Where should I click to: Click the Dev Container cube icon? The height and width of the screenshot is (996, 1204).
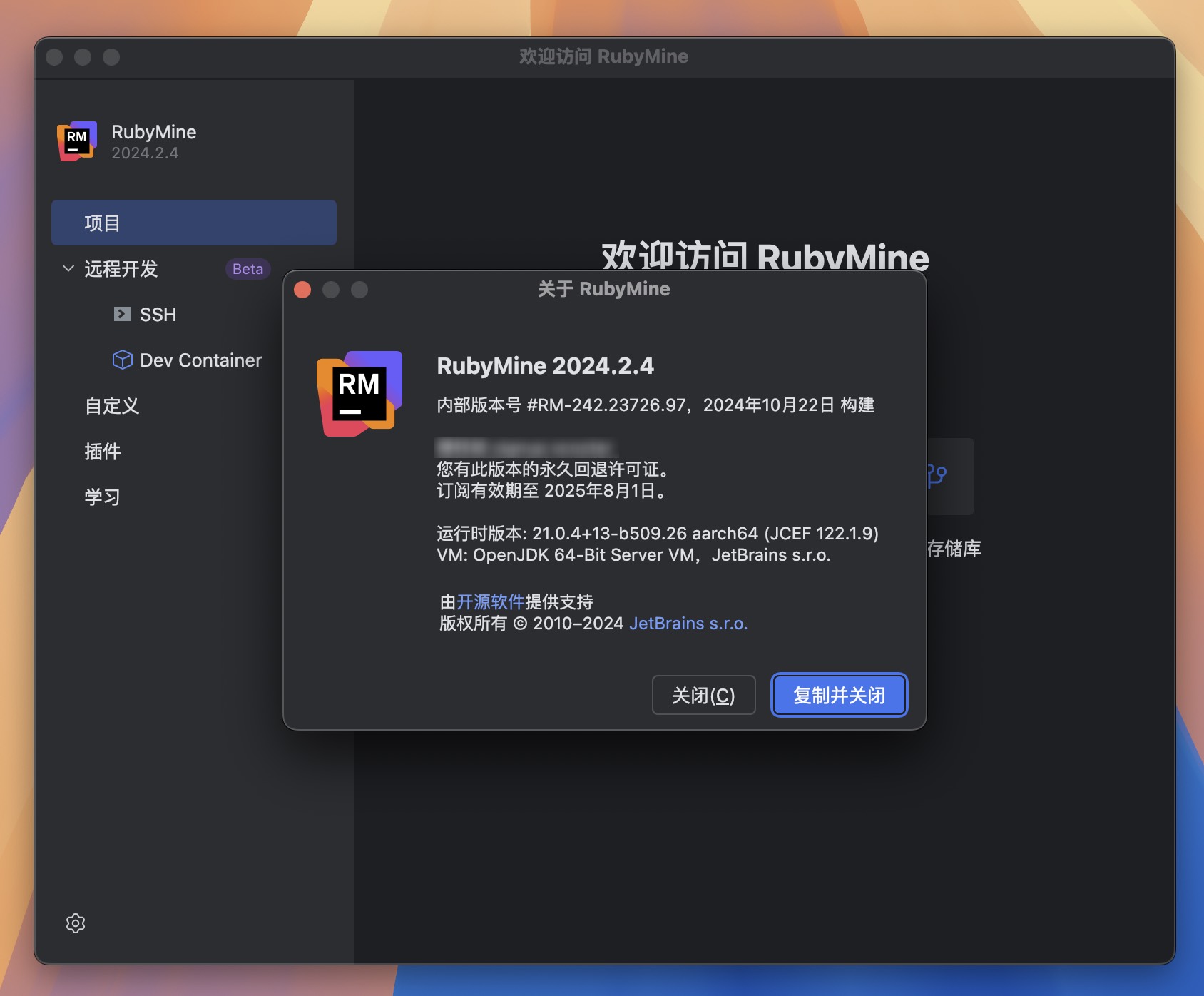tap(123, 360)
